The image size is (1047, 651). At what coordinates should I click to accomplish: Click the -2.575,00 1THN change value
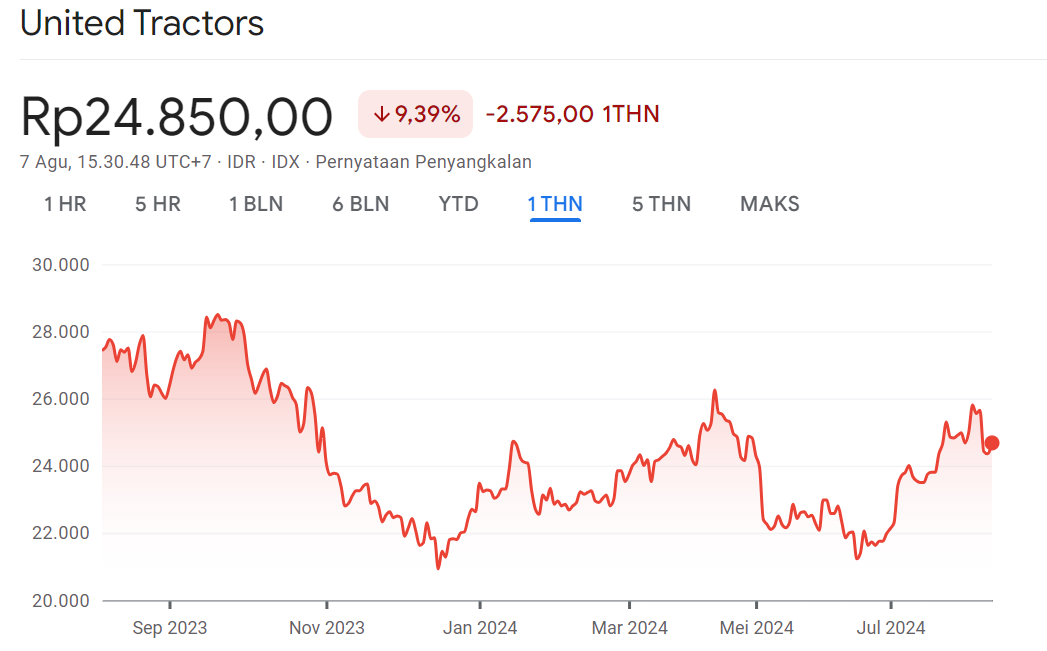click(571, 113)
